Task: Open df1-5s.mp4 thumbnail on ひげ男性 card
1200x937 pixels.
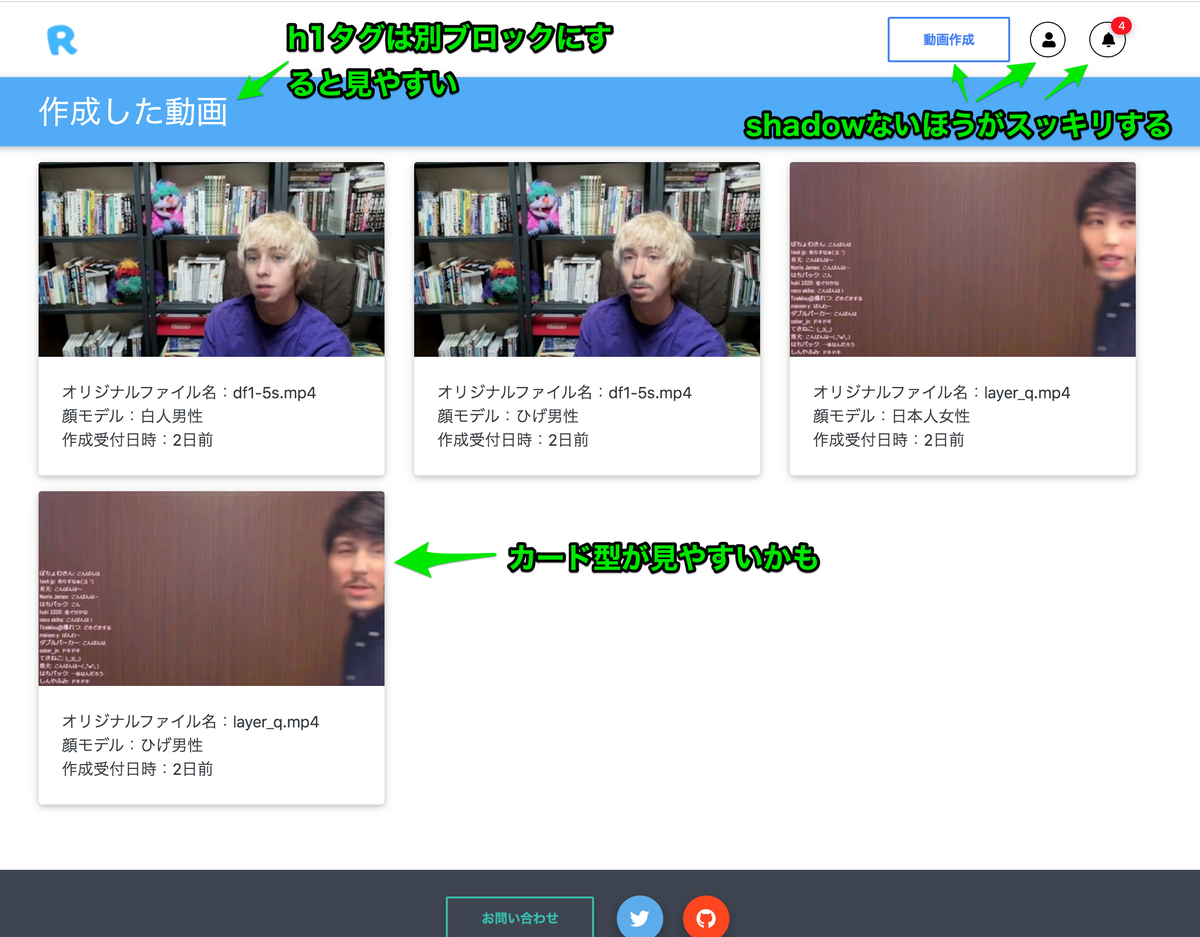Action: pos(587,260)
